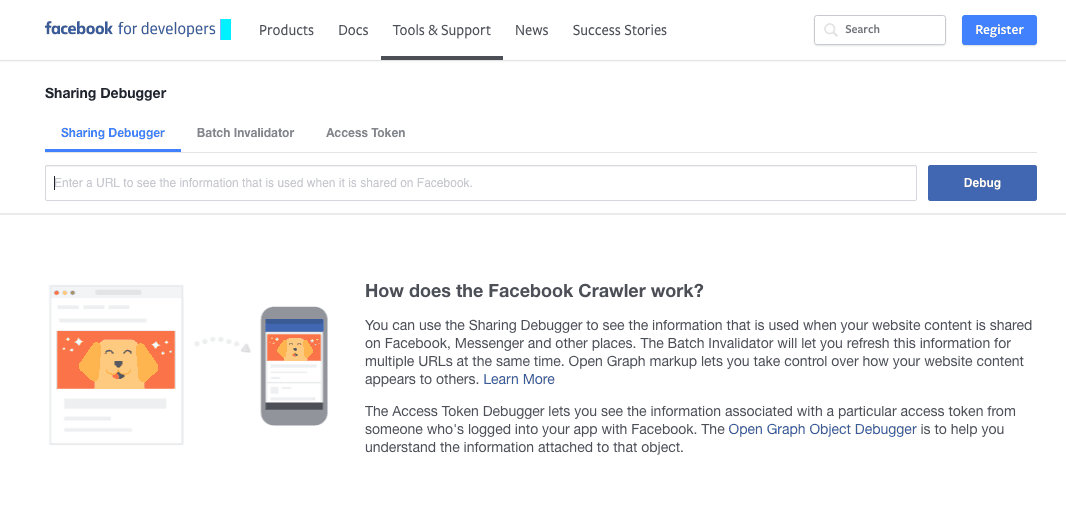Open the Docs menu

(354, 30)
